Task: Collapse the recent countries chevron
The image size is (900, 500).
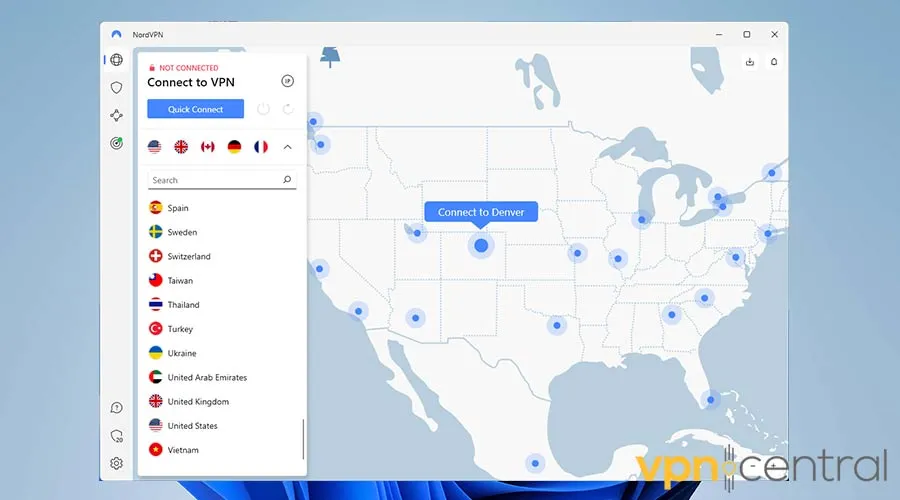Action: (288, 147)
